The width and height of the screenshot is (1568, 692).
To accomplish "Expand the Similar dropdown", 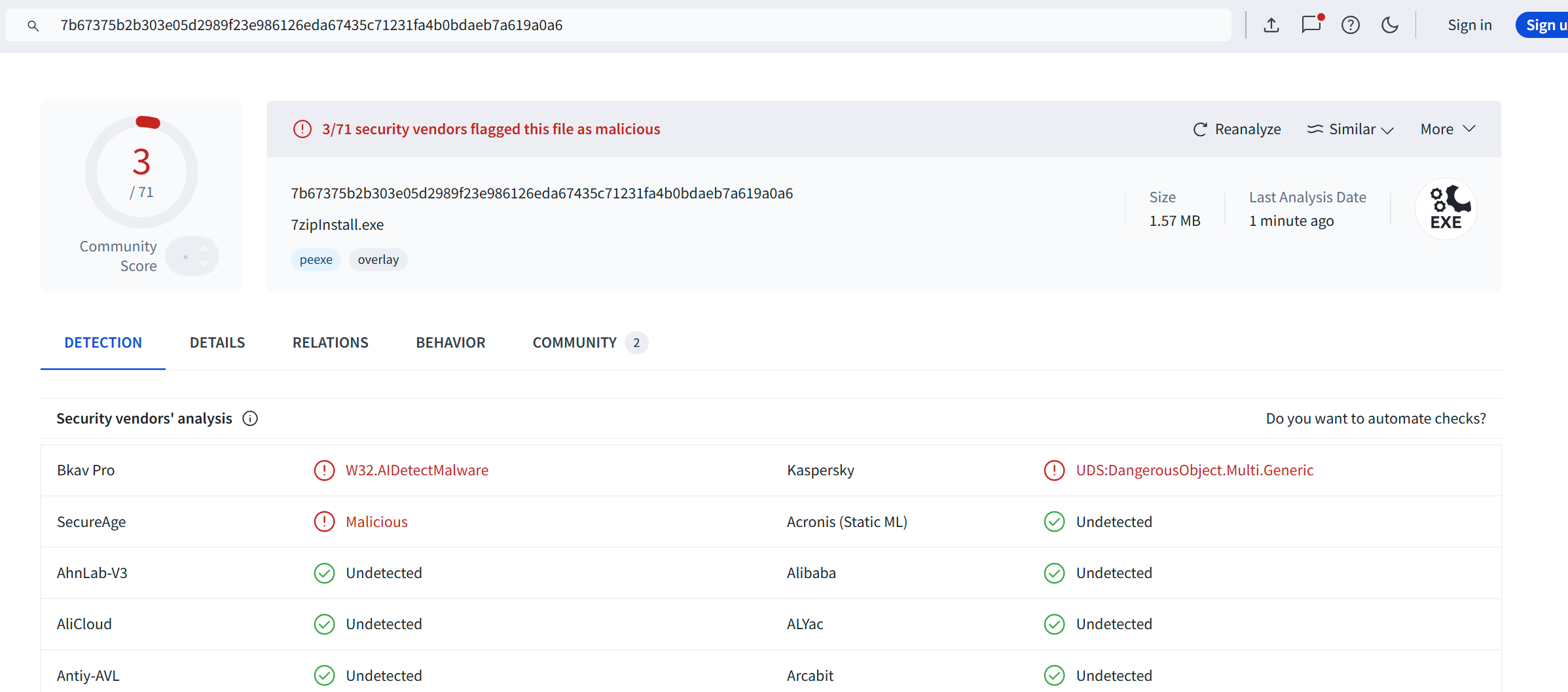I will click(1351, 130).
